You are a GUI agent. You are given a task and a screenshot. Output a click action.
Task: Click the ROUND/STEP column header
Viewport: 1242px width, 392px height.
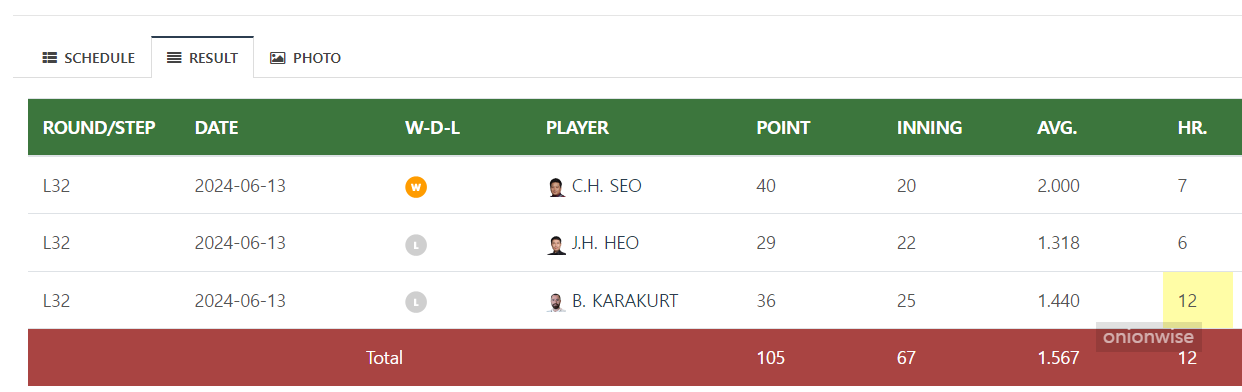click(x=99, y=128)
